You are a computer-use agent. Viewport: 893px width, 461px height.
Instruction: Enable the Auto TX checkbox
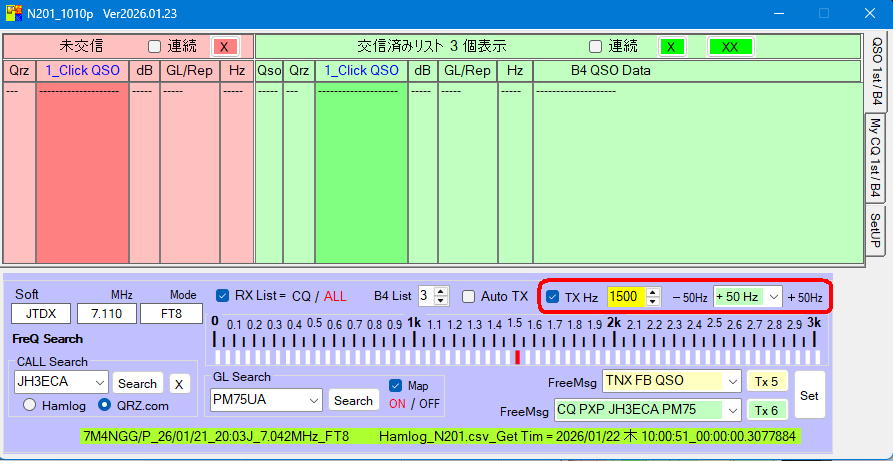(468, 296)
